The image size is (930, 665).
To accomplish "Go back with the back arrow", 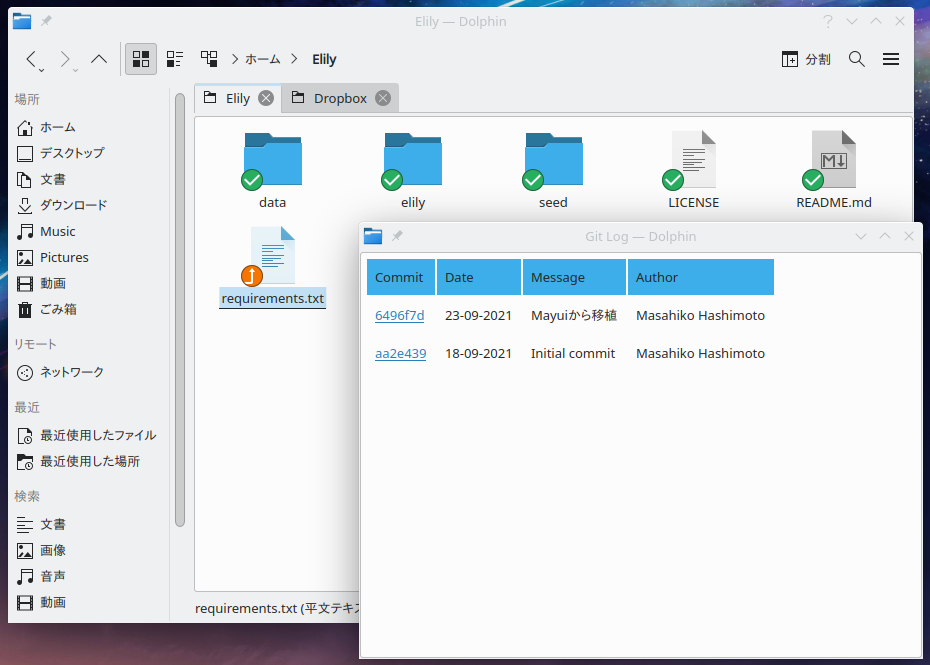I will 31,59.
